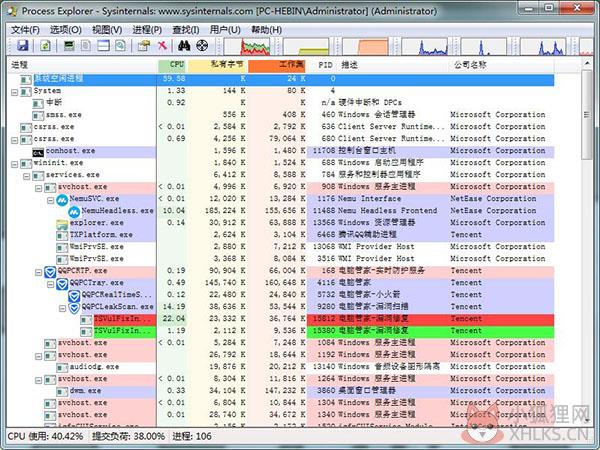Click the 进程: 106 status entry
Screen dimensions: 600x450
pos(192,437)
